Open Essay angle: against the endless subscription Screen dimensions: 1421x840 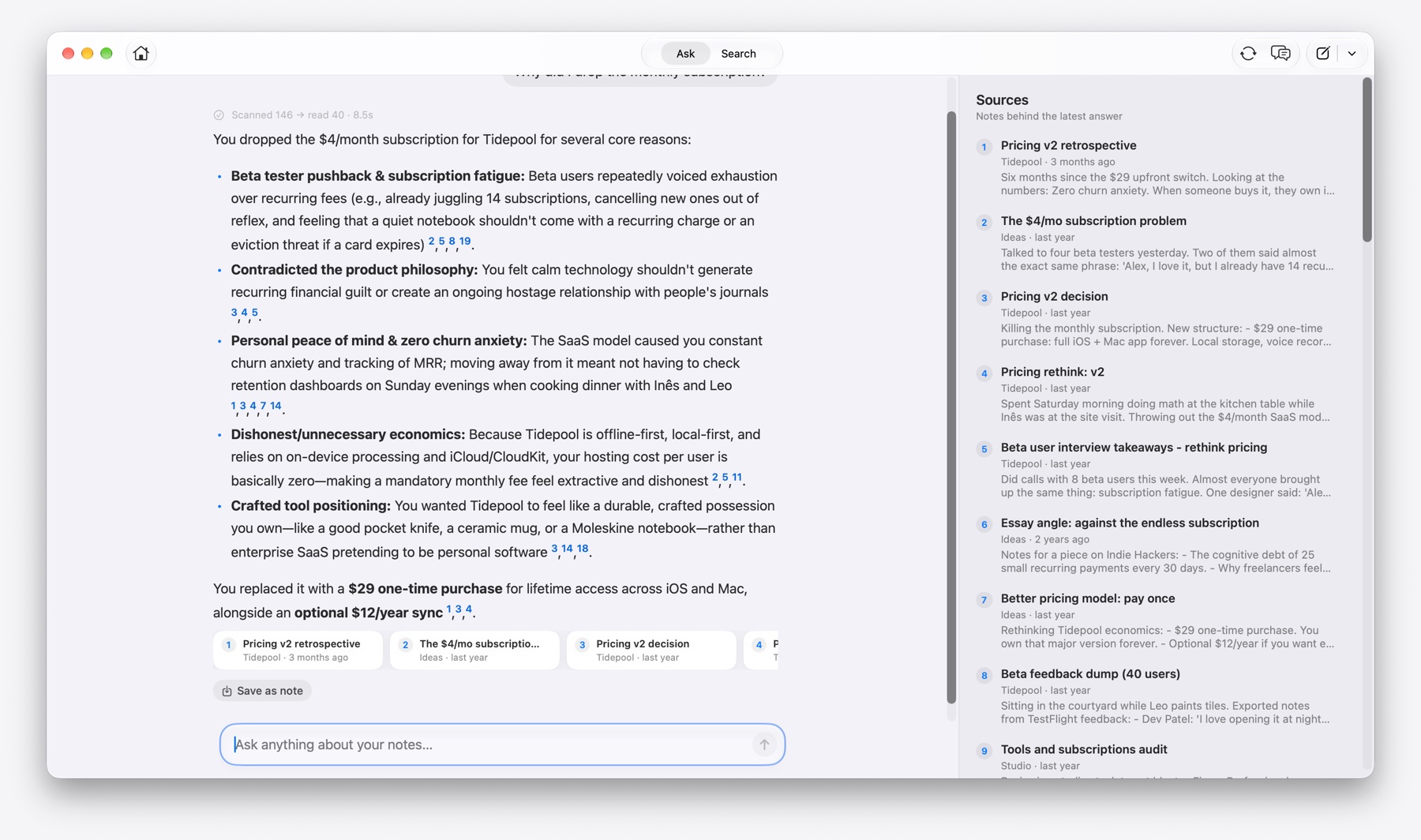(1157, 547)
